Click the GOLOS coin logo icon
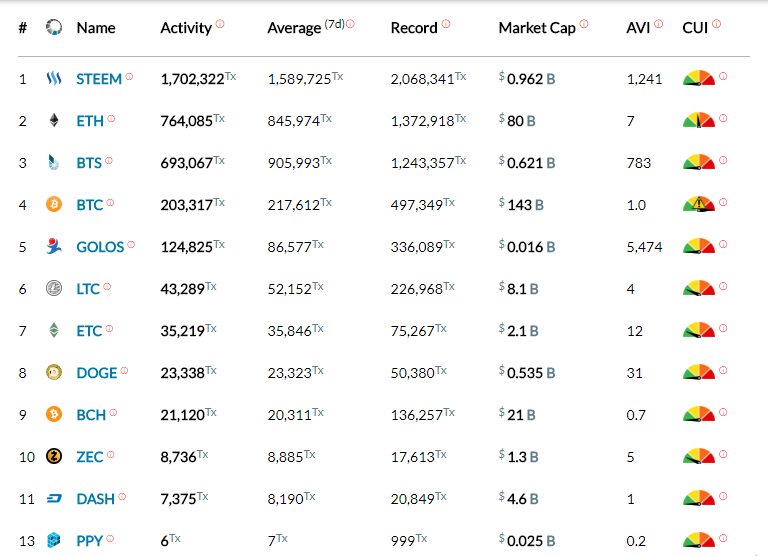 [x=54, y=246]
